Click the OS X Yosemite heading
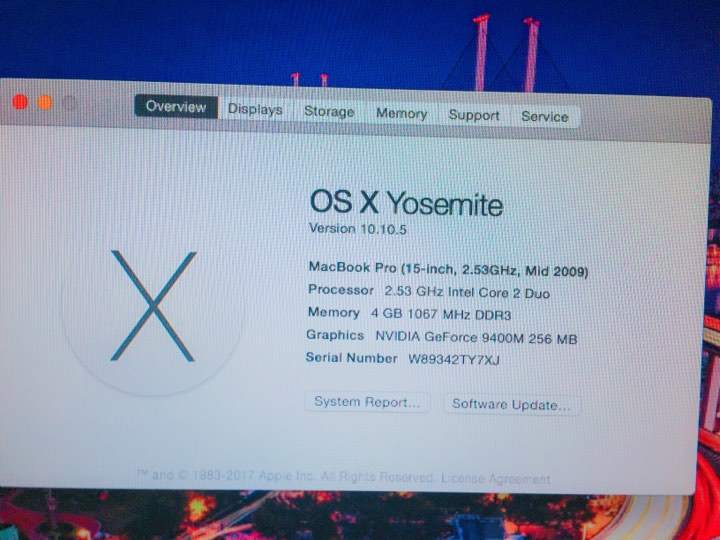The height and width of the screenshot is (540, 720). [x=406, y=202]
